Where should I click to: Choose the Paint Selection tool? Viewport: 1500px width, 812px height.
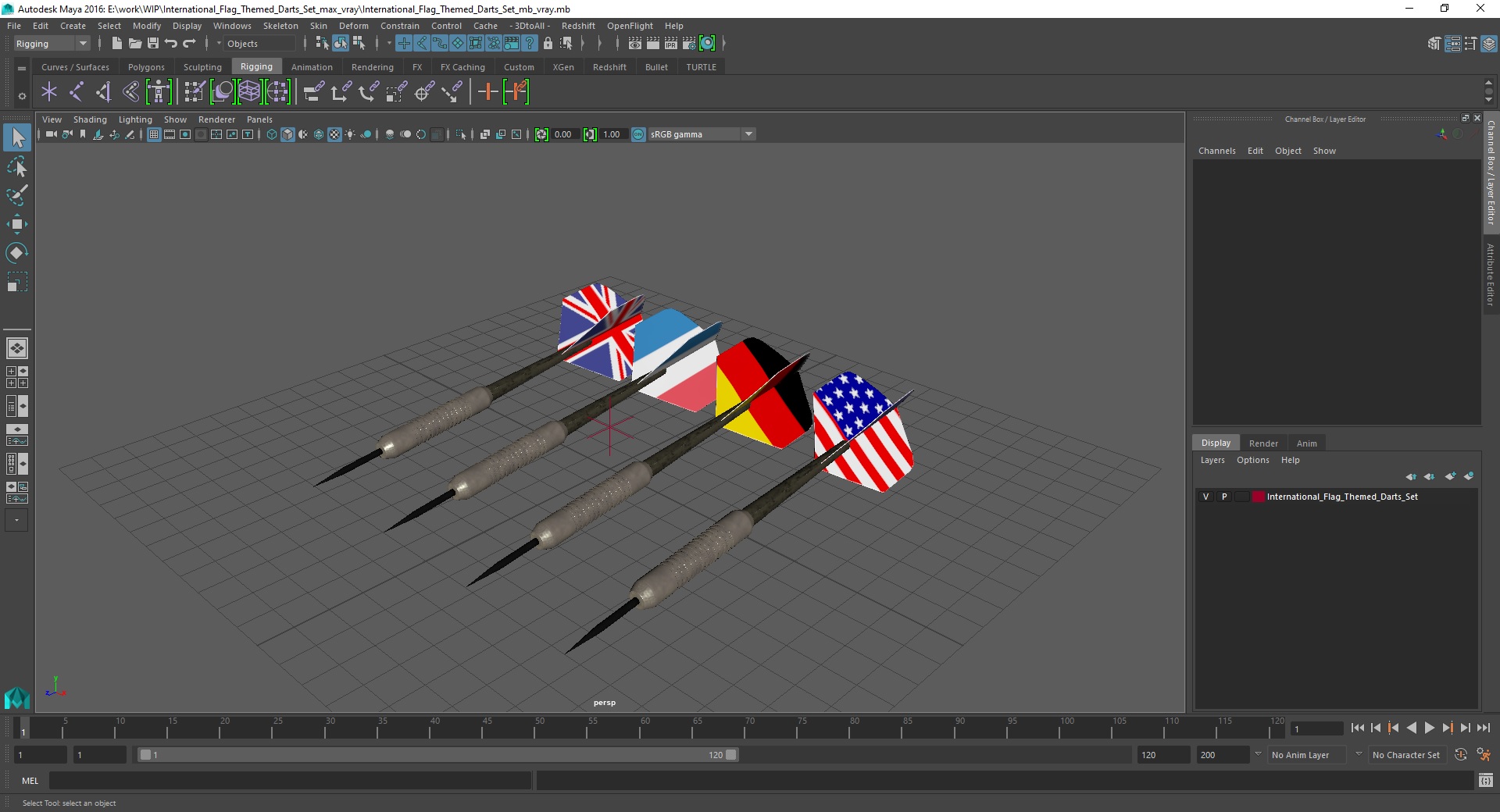tap(17, 195)
